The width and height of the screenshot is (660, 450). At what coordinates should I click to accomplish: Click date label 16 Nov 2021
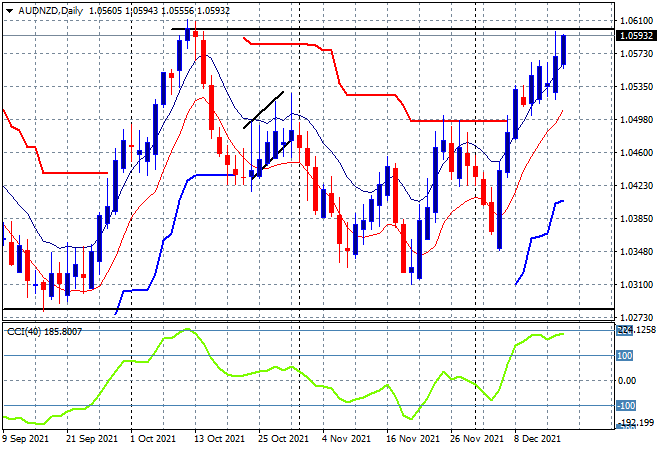[412, 439]
